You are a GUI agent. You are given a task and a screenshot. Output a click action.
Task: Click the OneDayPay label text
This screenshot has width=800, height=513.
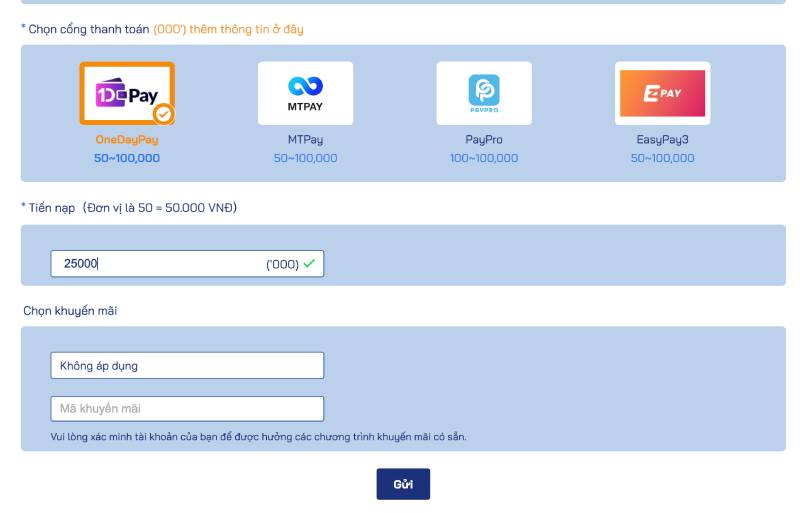point(127,139)
